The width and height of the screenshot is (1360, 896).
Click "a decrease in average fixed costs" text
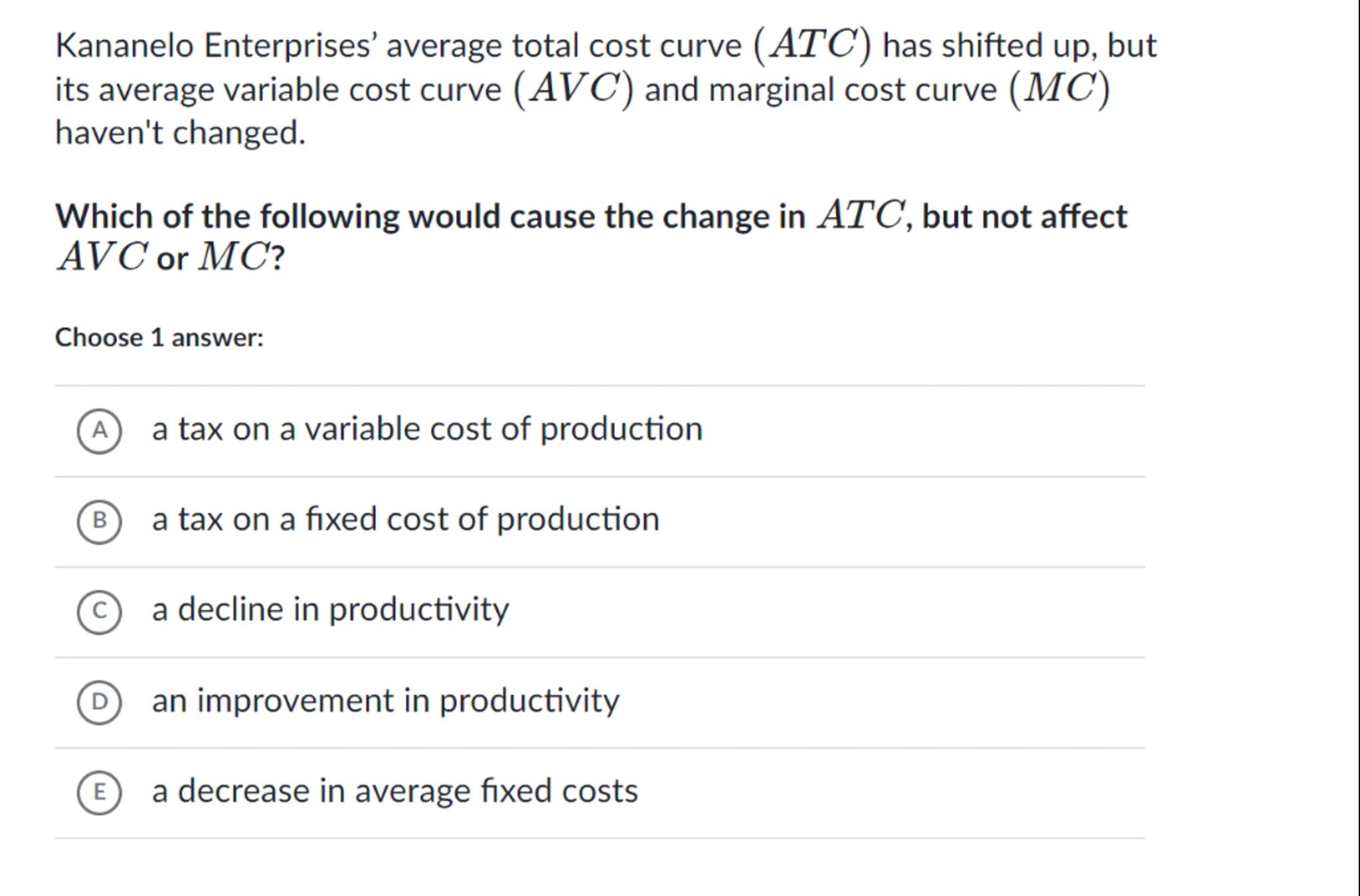[x=394, y=790]
